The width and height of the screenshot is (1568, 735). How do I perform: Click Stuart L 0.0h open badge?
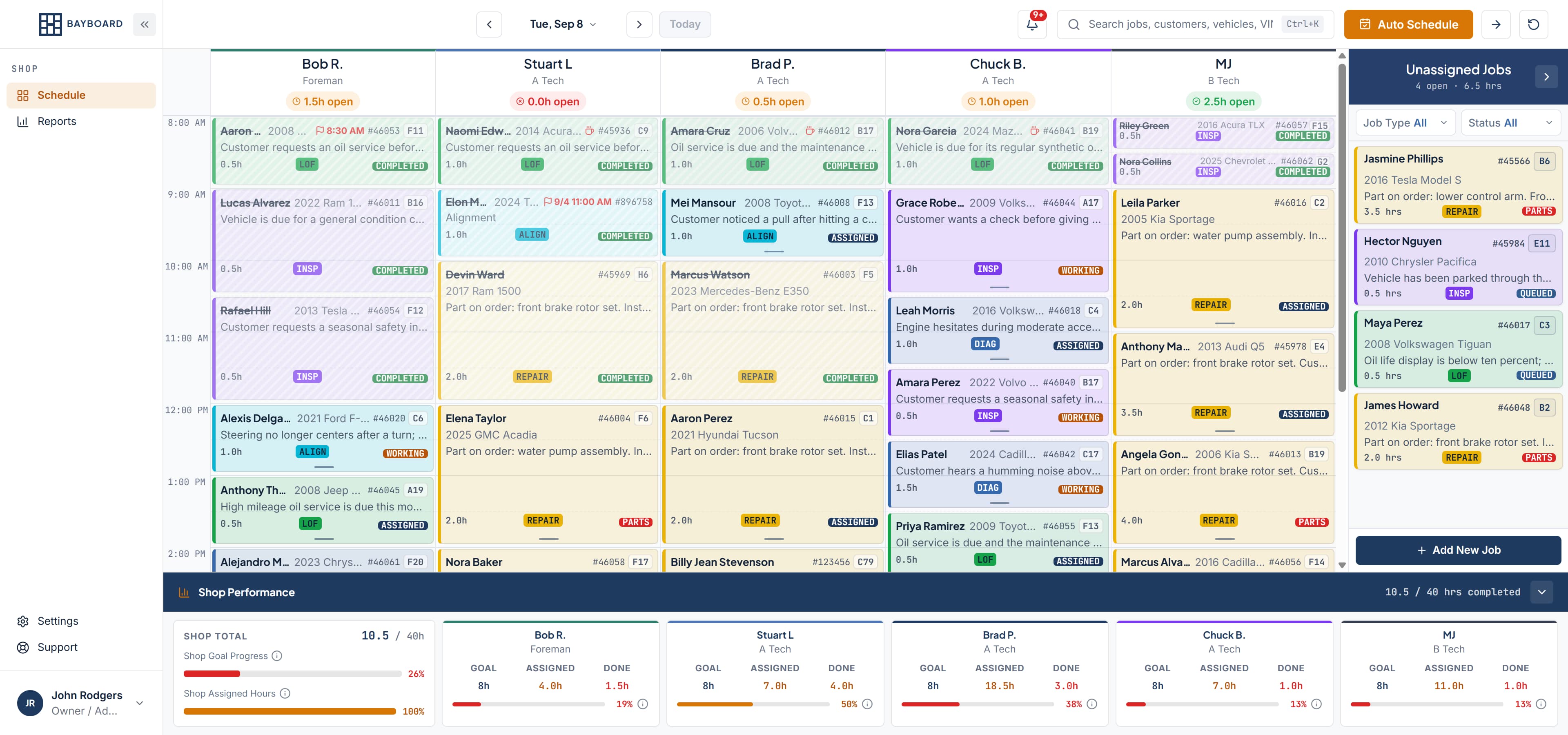548,102
